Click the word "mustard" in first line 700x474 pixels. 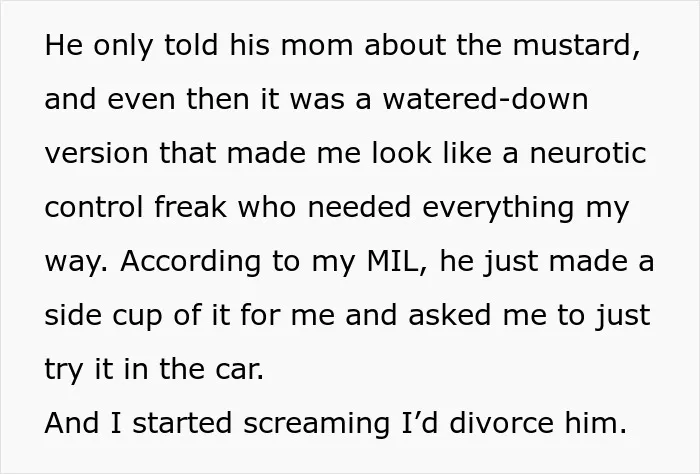573,45
